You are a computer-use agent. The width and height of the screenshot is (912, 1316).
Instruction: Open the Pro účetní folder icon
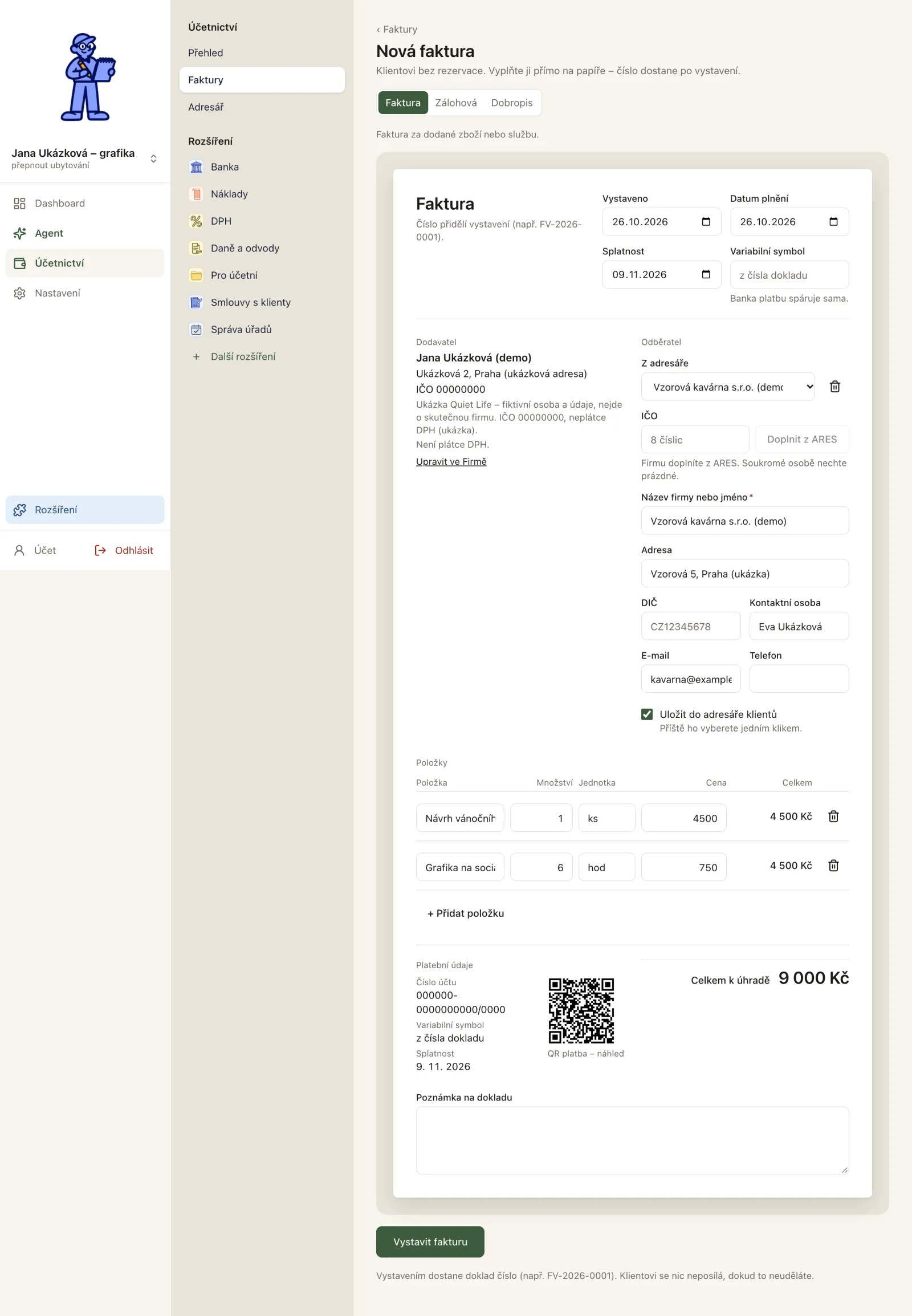(x=196, y=275)
